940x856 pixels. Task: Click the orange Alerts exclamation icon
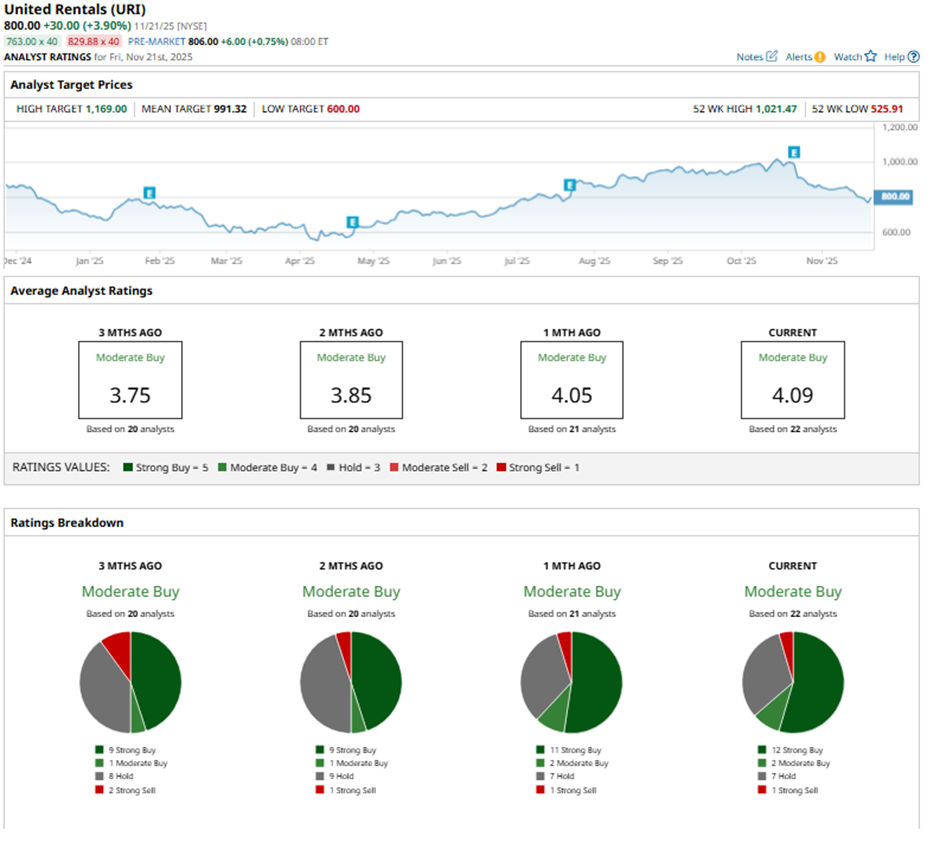[820, 57]
